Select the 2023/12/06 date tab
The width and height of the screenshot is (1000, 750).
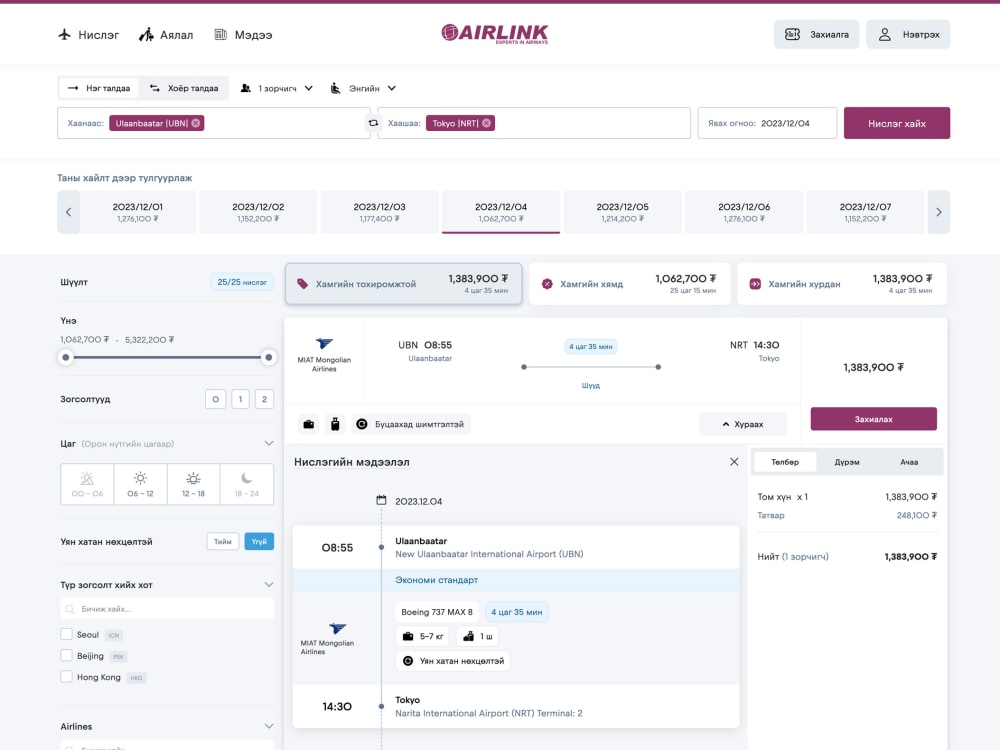click(744, 212)
